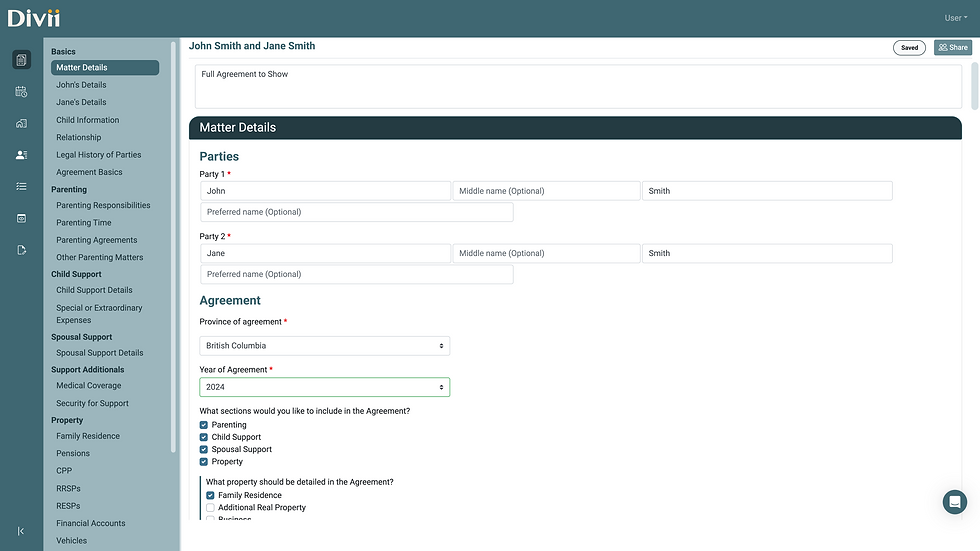Go to John's Details section
Viewport: 980px width, 551px height.
(x=81, y=85)
